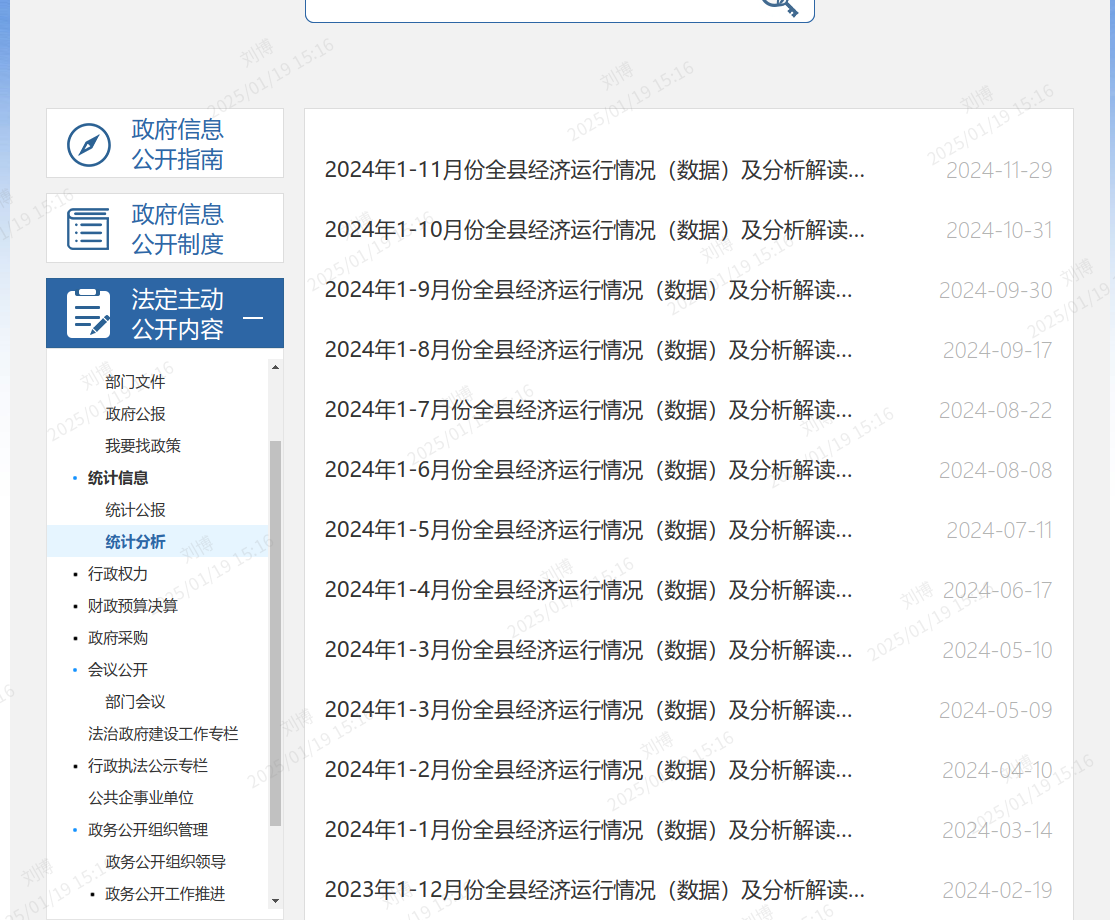Viewport: 1115px width, 920px height.
Task: Open 2024年1-11月份全县经济运行情况 article
Action: click(594, 171)
